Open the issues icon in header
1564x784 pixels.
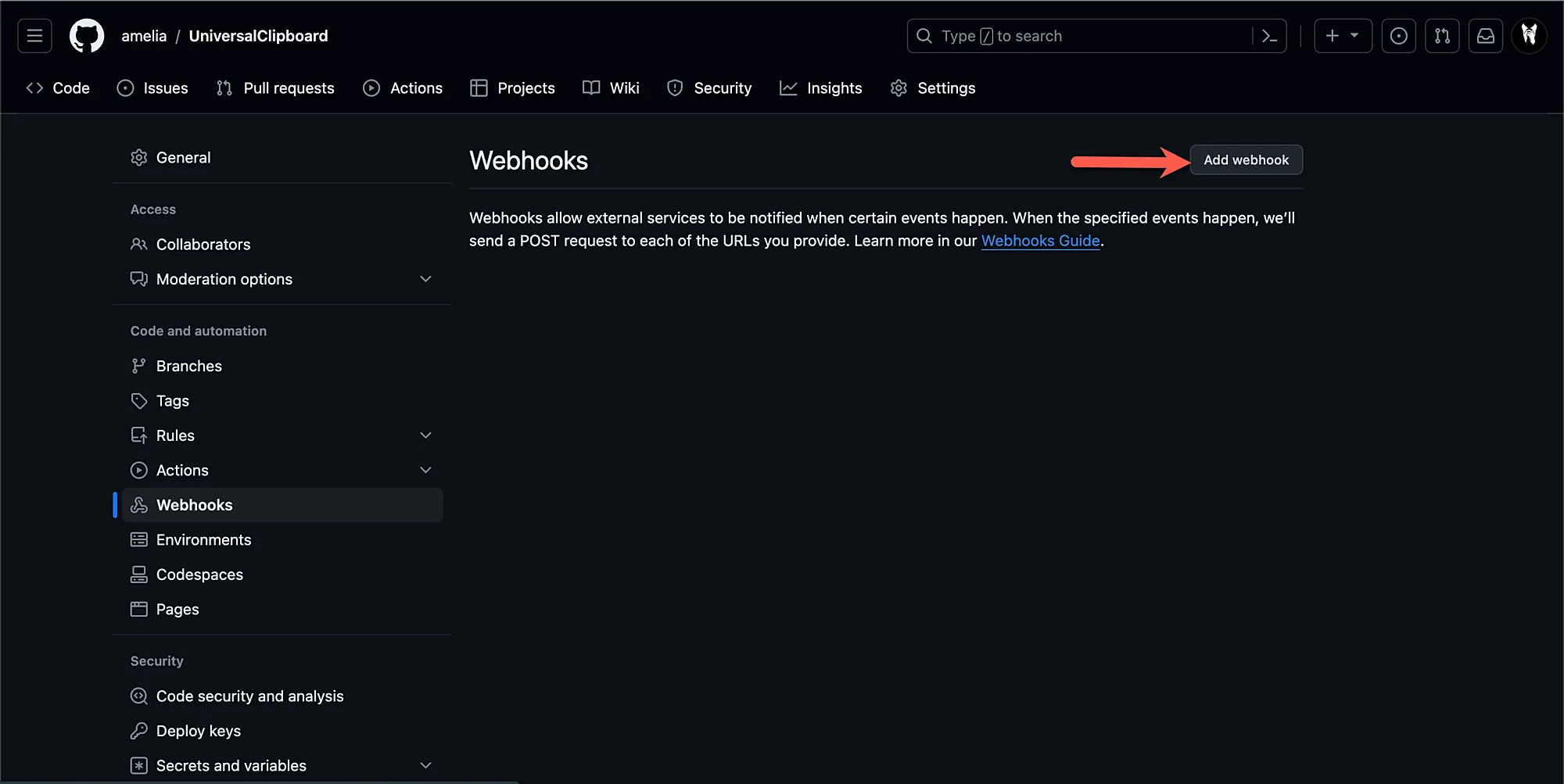click(x=1398, y=36)
